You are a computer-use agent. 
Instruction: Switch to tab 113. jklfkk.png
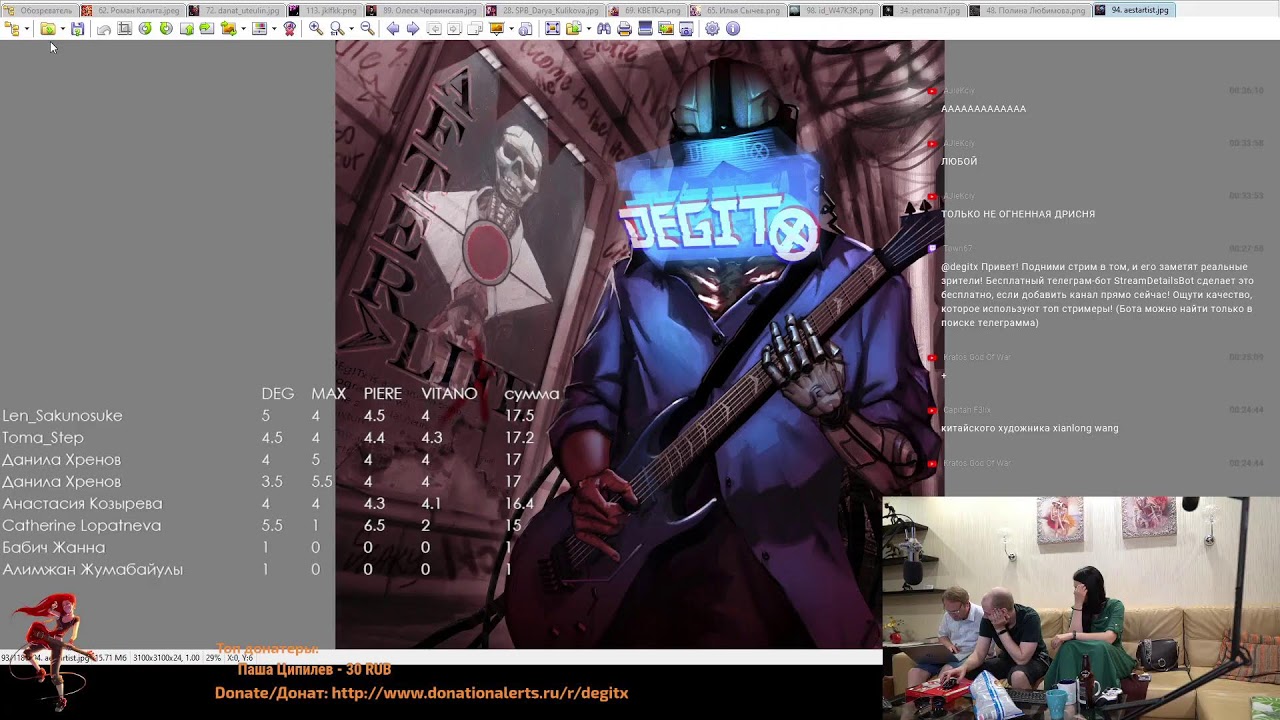[328, 10]
